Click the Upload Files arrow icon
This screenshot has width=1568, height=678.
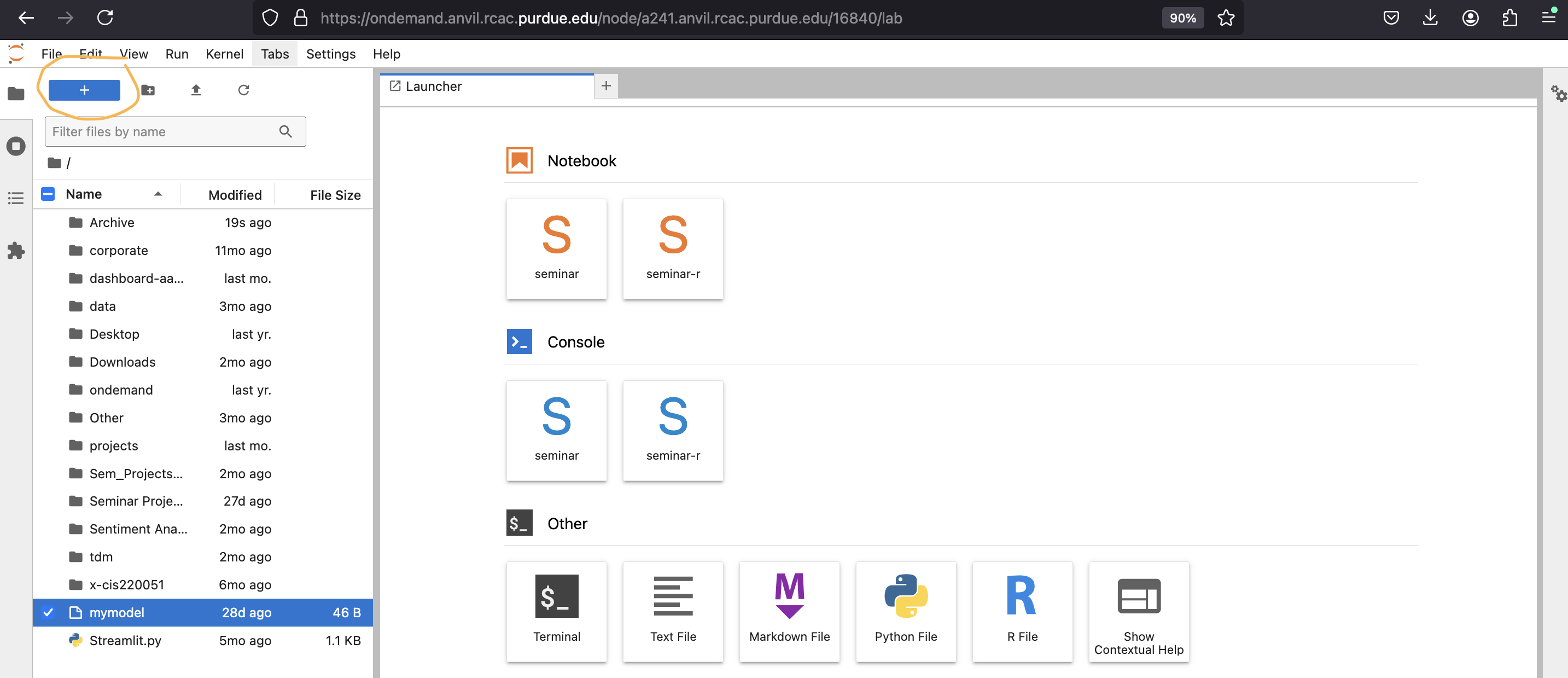[x=195, y=90]
